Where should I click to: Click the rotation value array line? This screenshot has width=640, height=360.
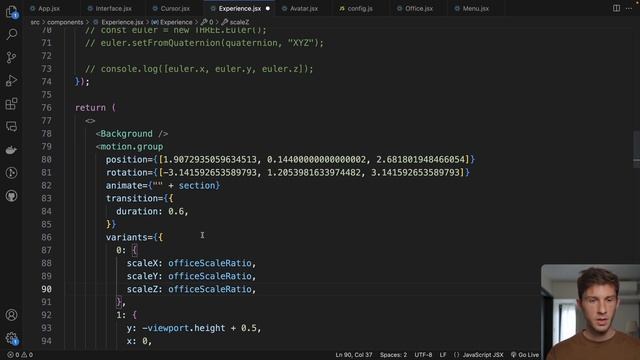coord(288,173)
